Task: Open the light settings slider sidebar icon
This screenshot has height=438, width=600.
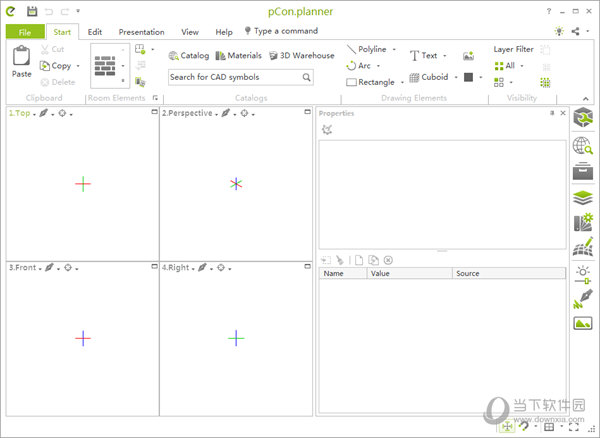Action: [x=583, y=275]
